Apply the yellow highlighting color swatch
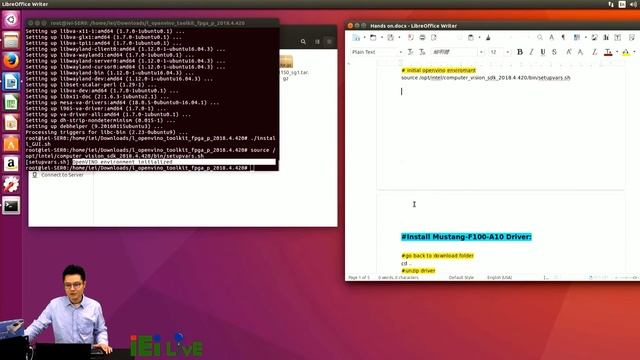640x360 pixels. (x=626, y=52)
